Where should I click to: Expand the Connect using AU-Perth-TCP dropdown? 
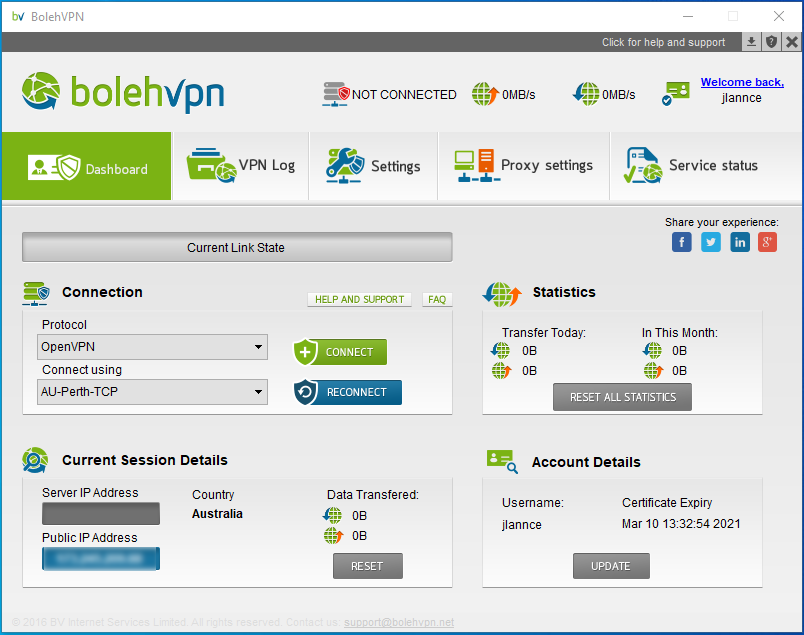(x=152, y=392)
